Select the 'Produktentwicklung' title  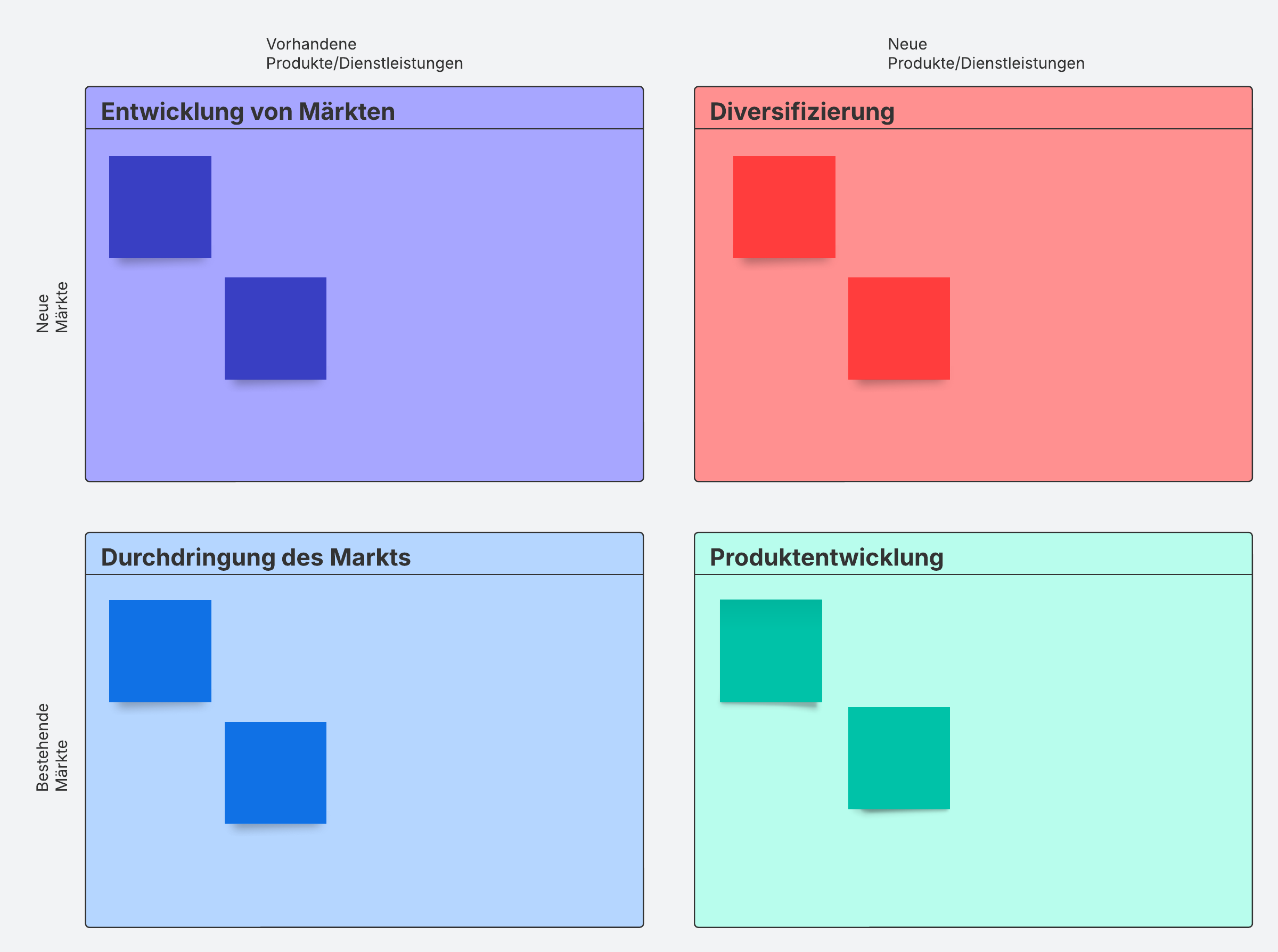pyautogui.click(x=826, y=557)
